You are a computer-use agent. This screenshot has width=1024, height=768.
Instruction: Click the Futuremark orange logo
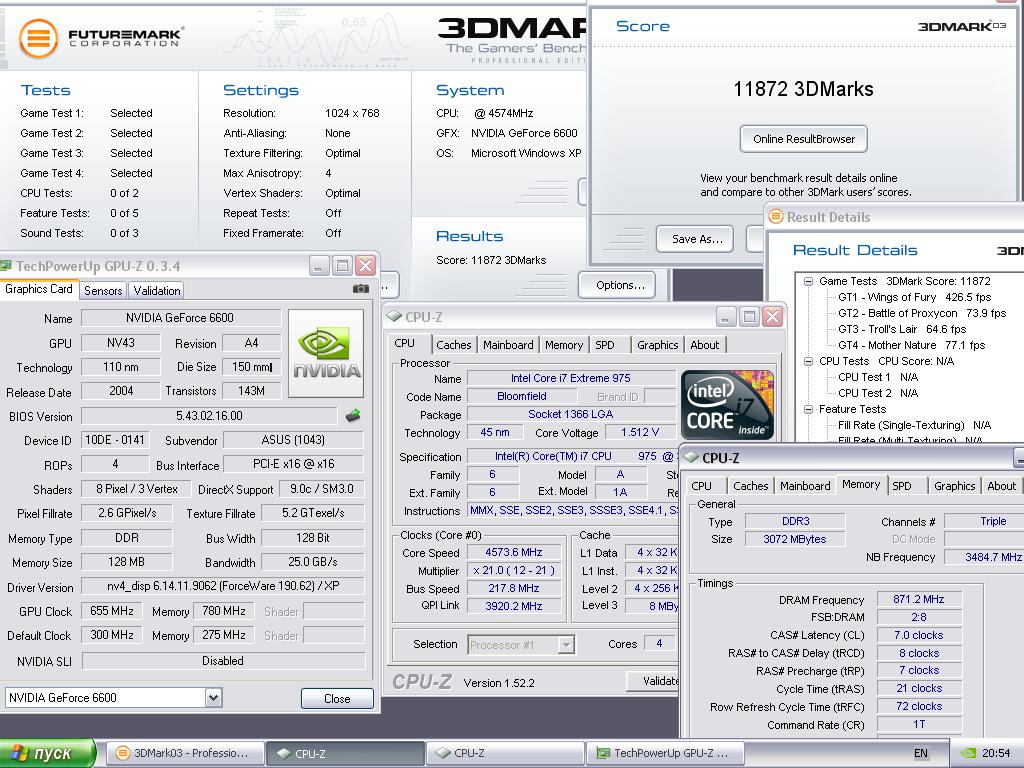38,38
